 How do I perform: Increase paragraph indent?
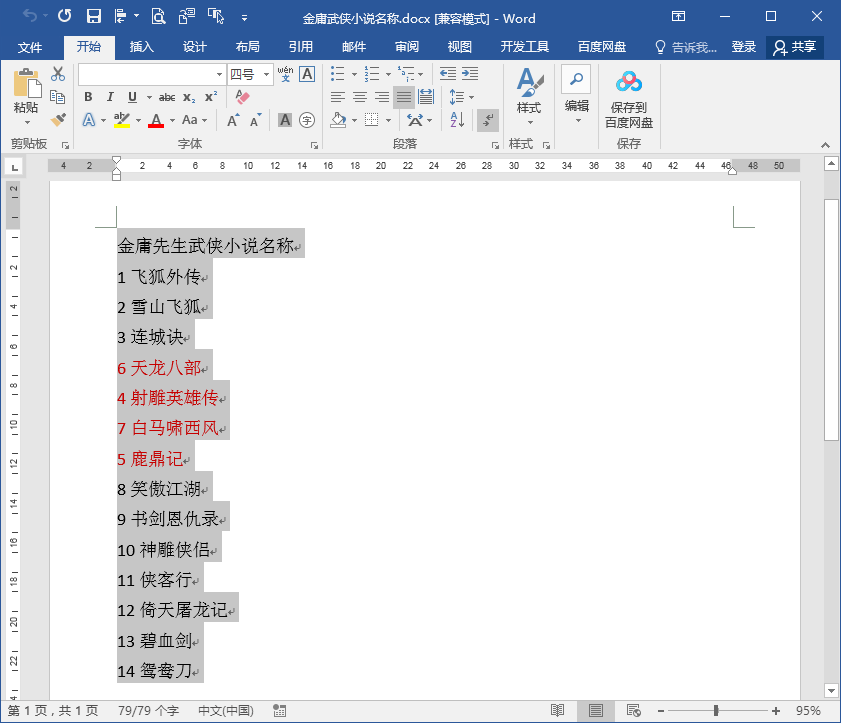tap(470, 73)
